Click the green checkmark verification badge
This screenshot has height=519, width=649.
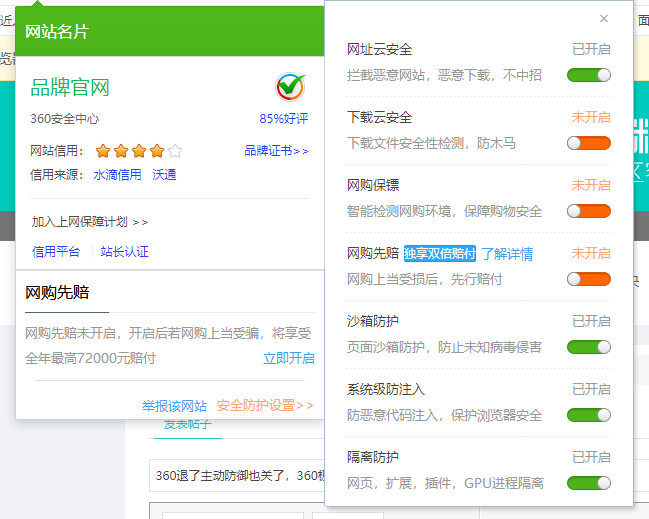pyautogui.click(x=291, y=87)
